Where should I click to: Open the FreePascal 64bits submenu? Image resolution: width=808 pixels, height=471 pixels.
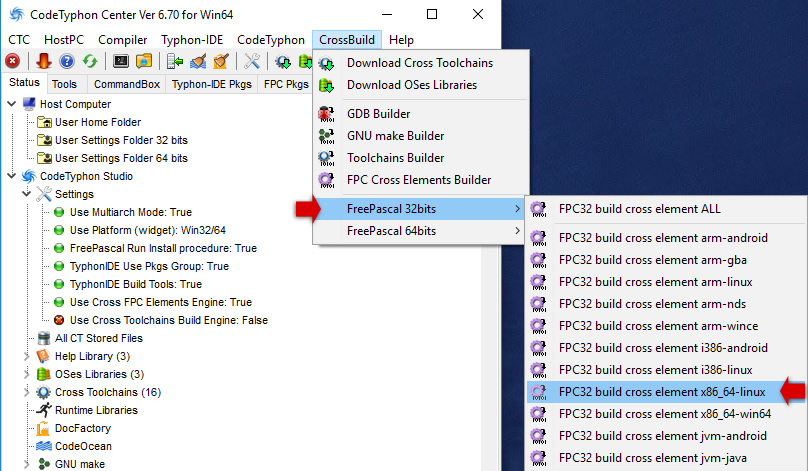point(391,231)
